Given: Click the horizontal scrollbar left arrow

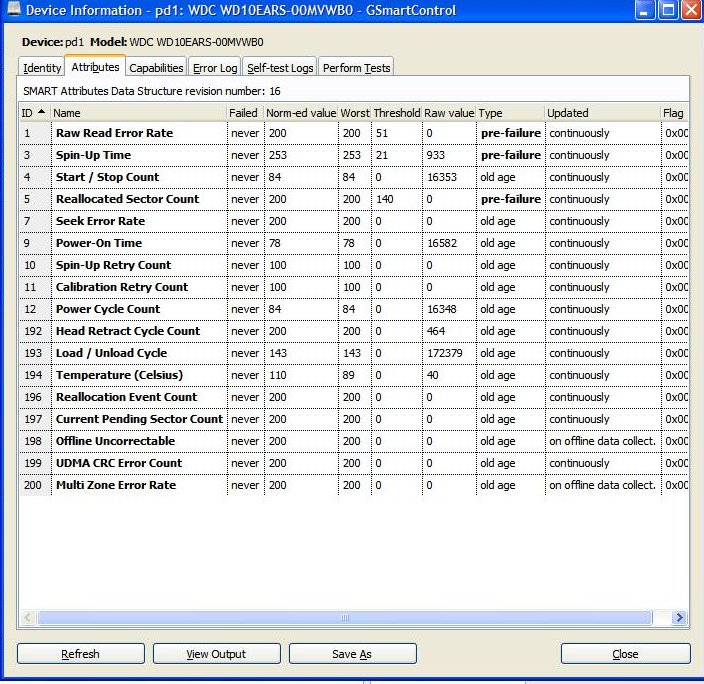Looking at the screenshot, I should tap(28, 618).
